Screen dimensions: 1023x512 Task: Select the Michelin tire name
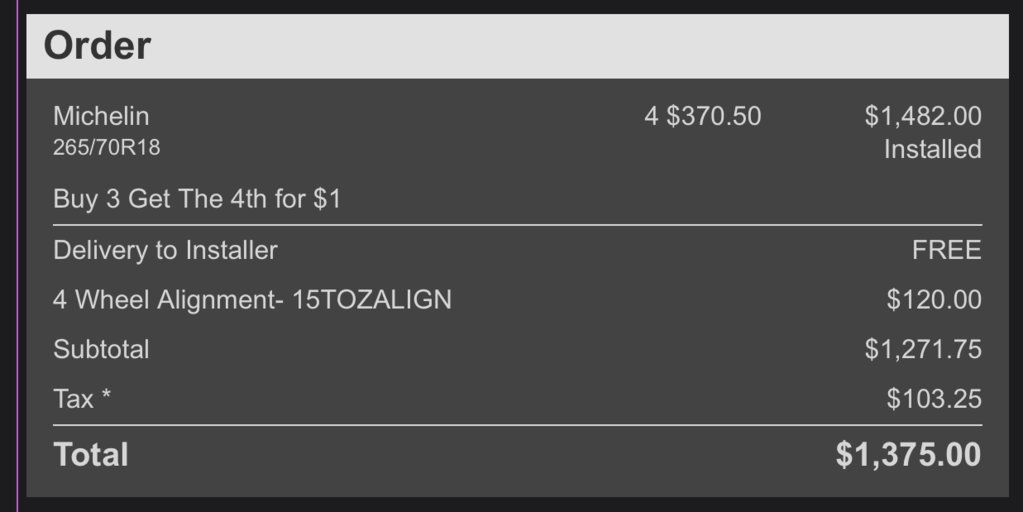pos(101,116)
